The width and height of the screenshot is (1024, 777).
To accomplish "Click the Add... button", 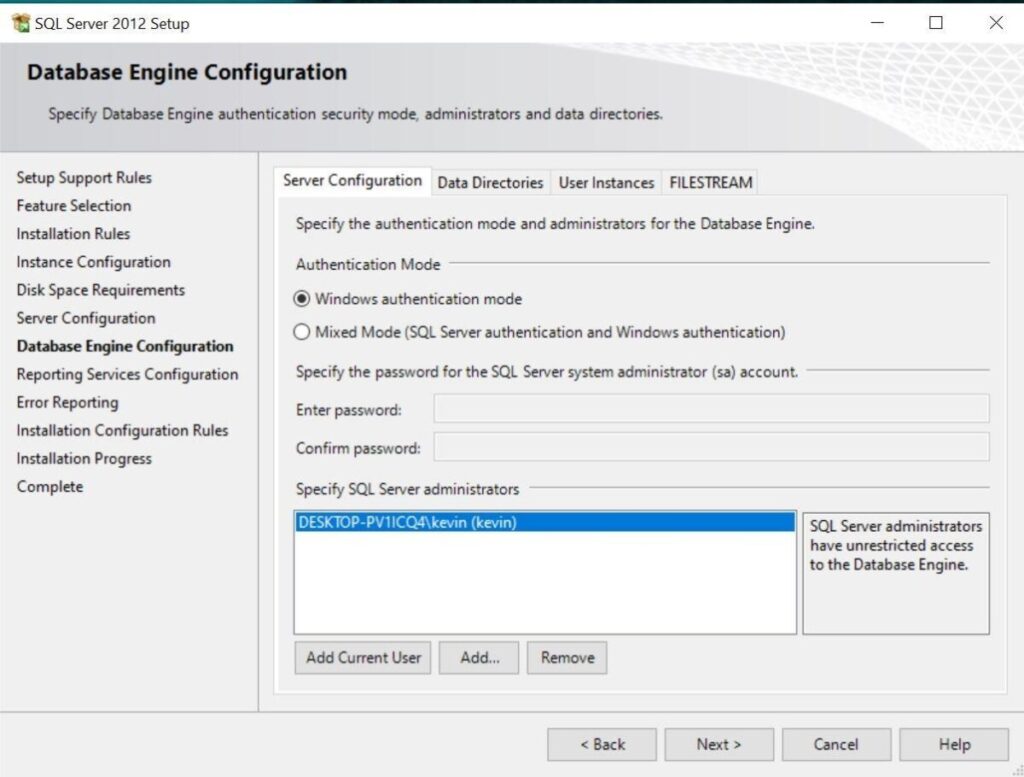I will (478, 658).
